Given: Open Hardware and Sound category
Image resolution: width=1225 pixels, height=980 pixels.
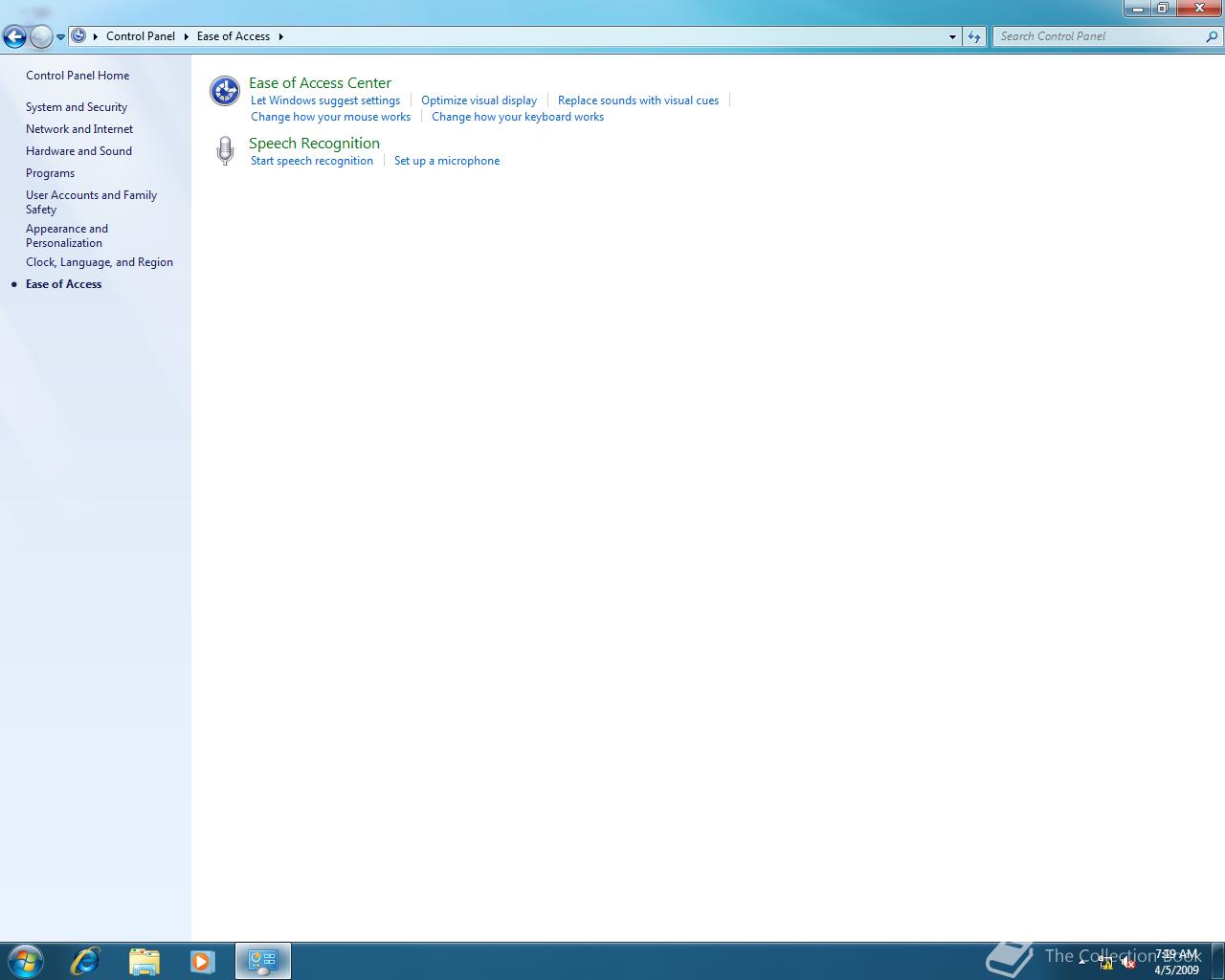Looking at the screenshot, I should coord(78,151).
